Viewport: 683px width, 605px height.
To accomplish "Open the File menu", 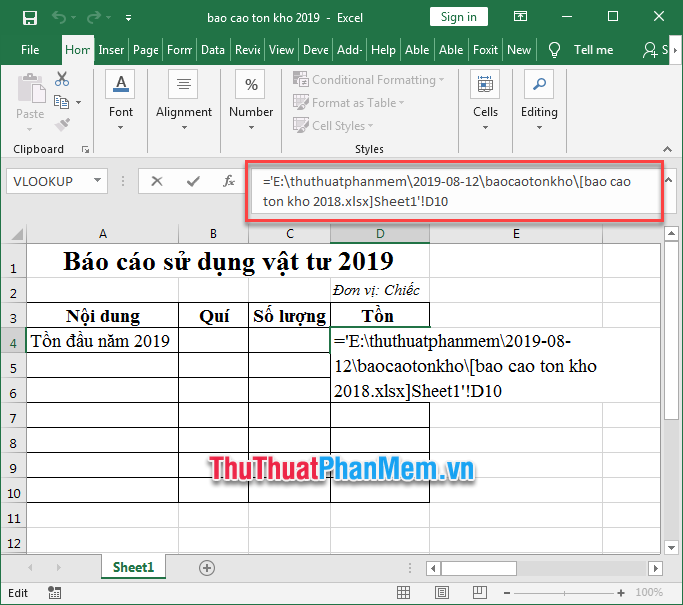I will click(x=30, y=50).
